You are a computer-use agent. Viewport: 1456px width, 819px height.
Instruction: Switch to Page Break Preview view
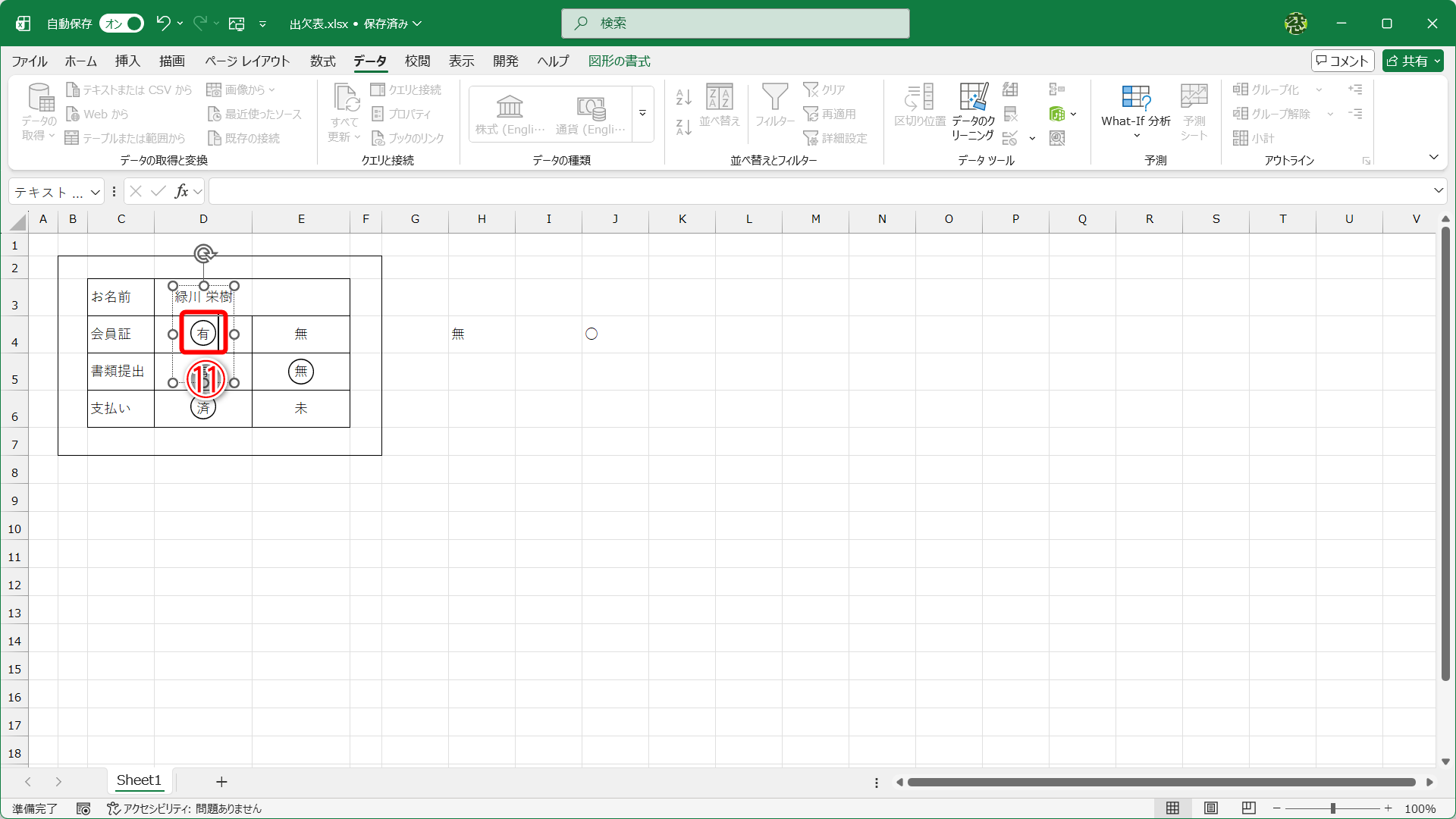[1249, 808]
